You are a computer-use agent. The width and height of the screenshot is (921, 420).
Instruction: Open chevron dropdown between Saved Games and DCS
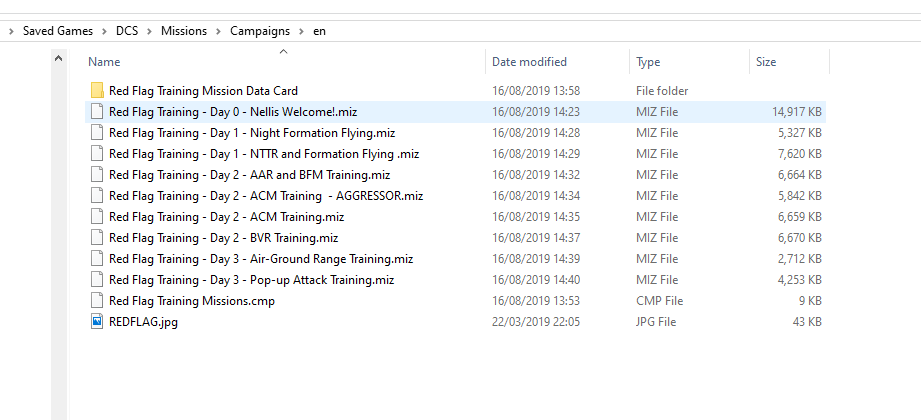coord(105,31)
